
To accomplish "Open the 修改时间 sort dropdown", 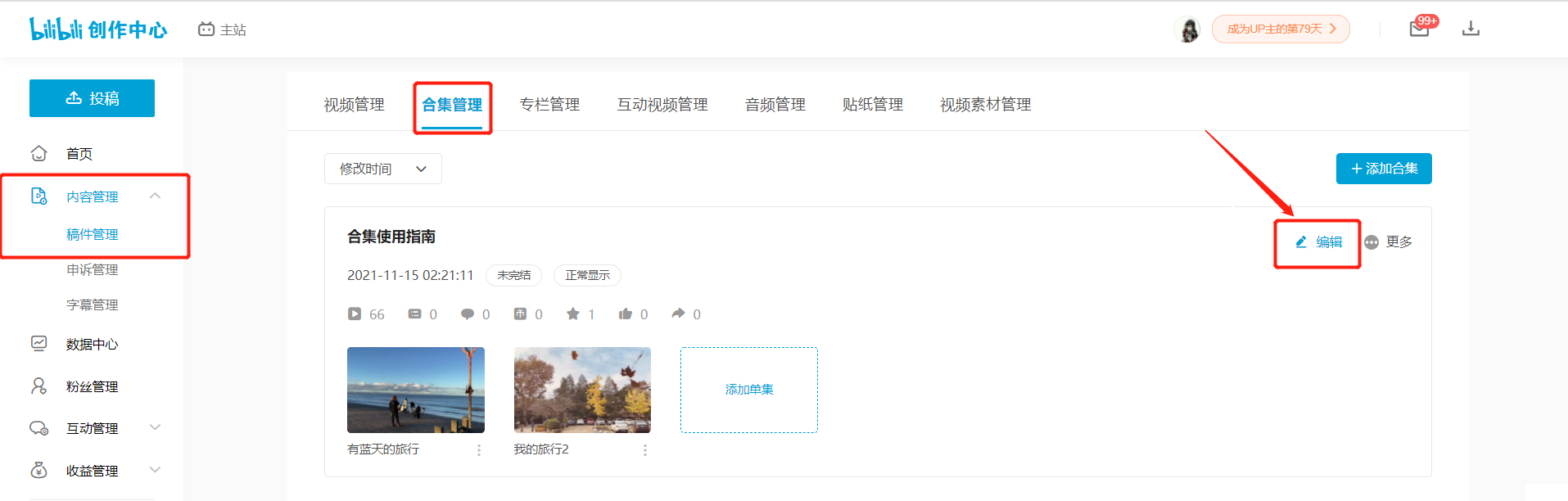I will click(383, 169).
